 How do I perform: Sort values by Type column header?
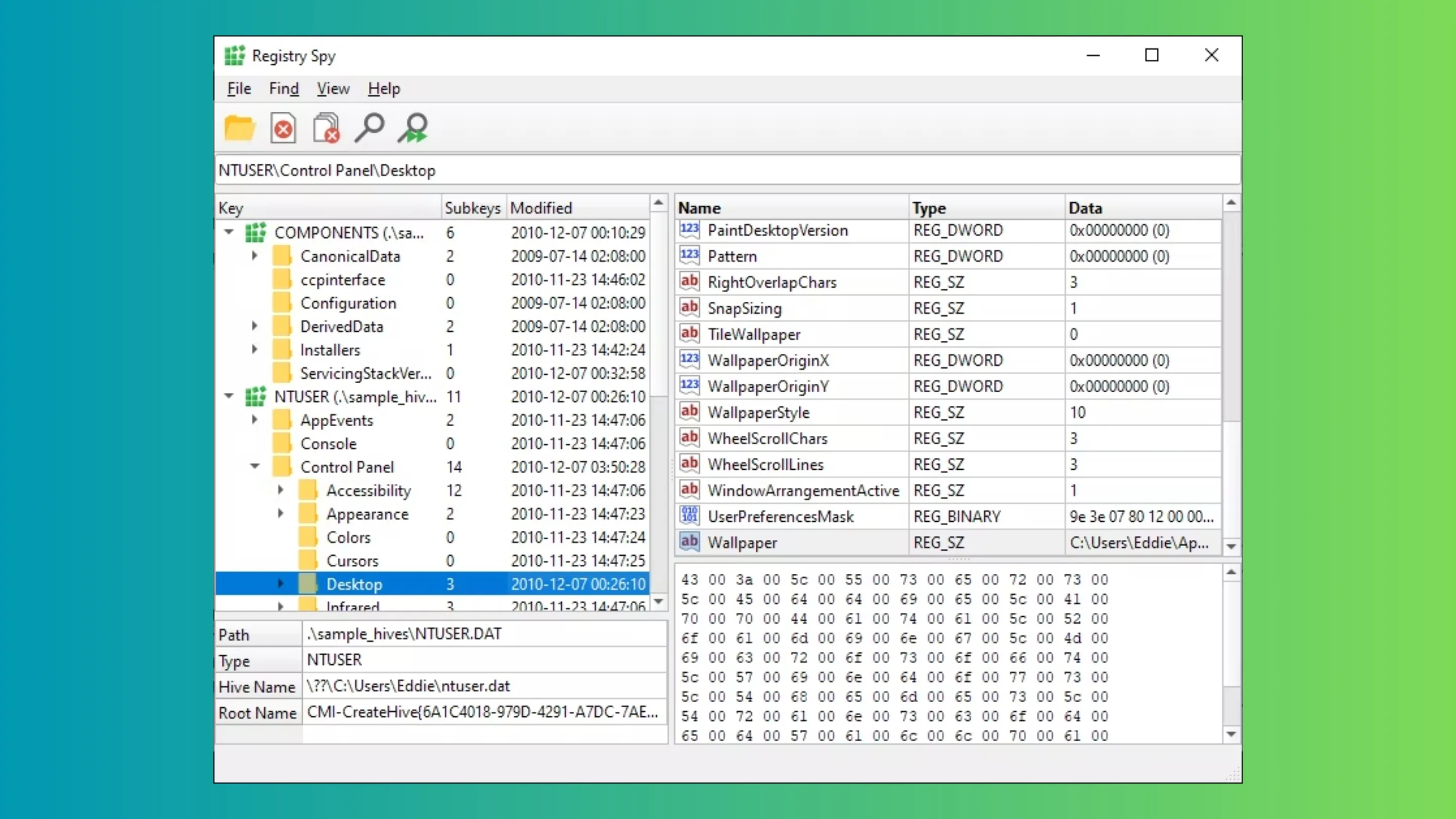tap(987, 208)
